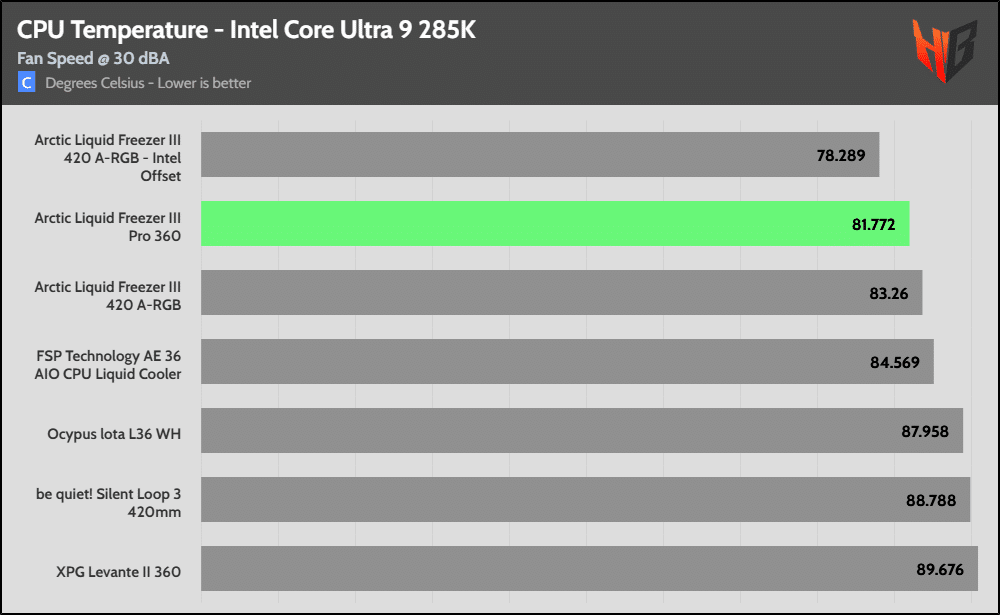
Task: Click the Degrees Celsius - Lower is better label
Action: click(148, 83)
